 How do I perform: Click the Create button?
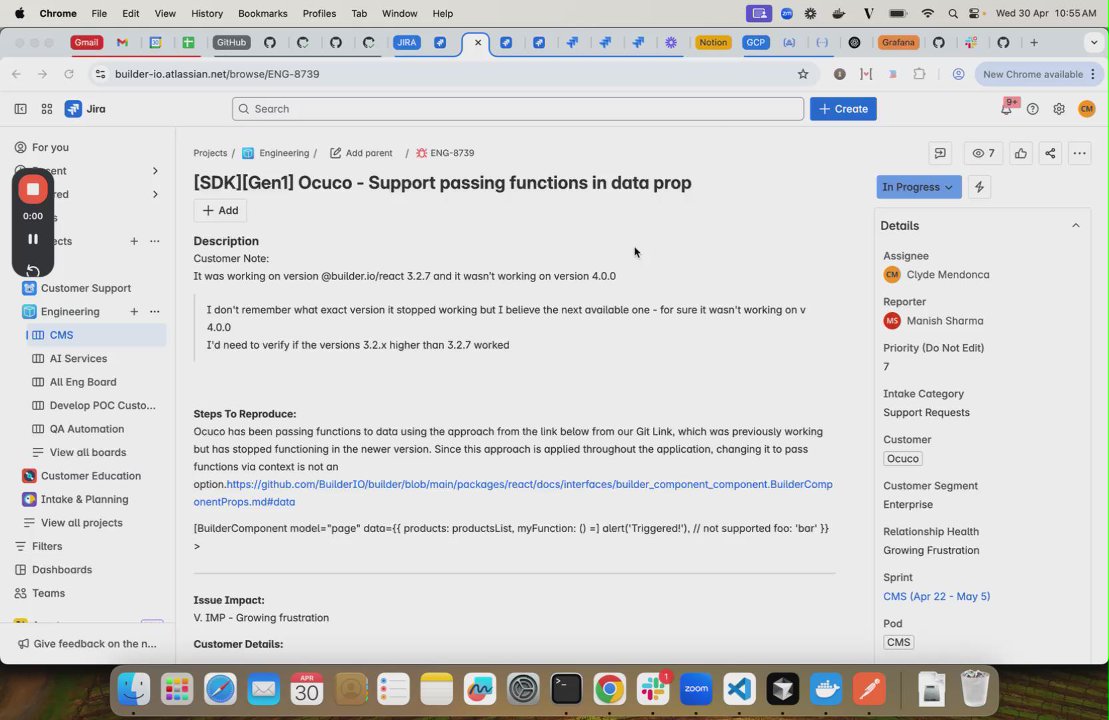pyautogui.click(x=843, y=109)
